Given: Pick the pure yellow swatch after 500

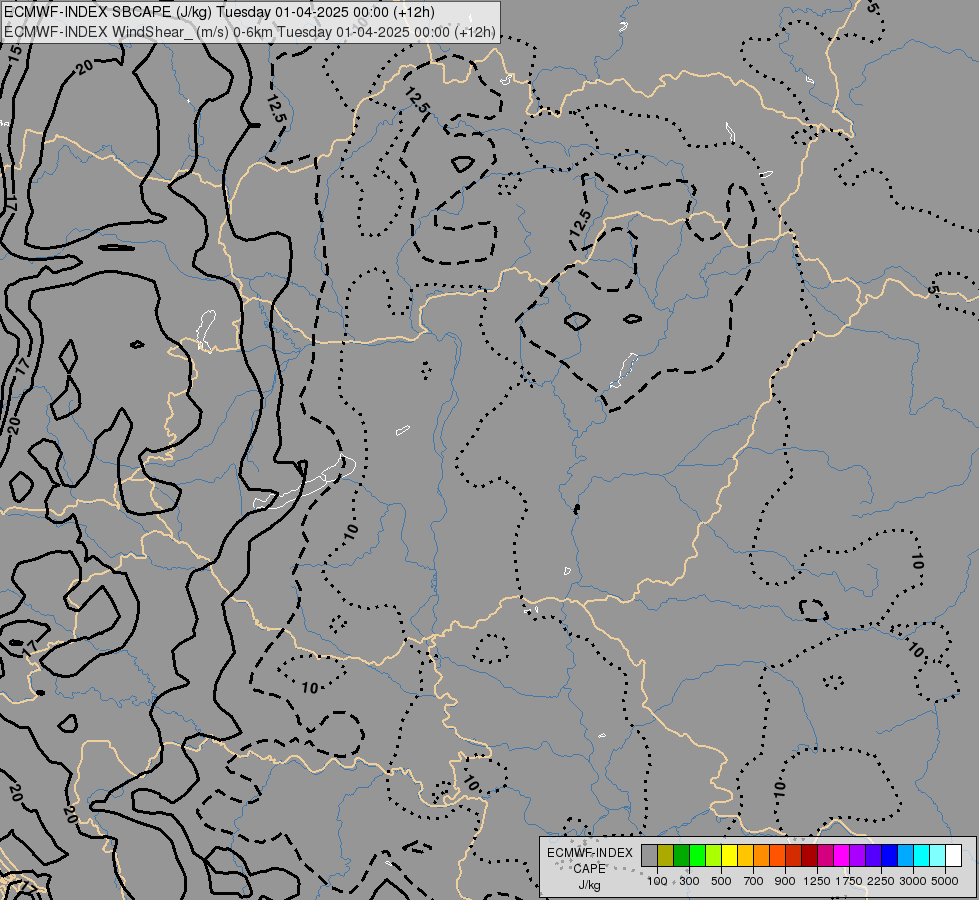Looking at the screenshot, I should (729, 855).
